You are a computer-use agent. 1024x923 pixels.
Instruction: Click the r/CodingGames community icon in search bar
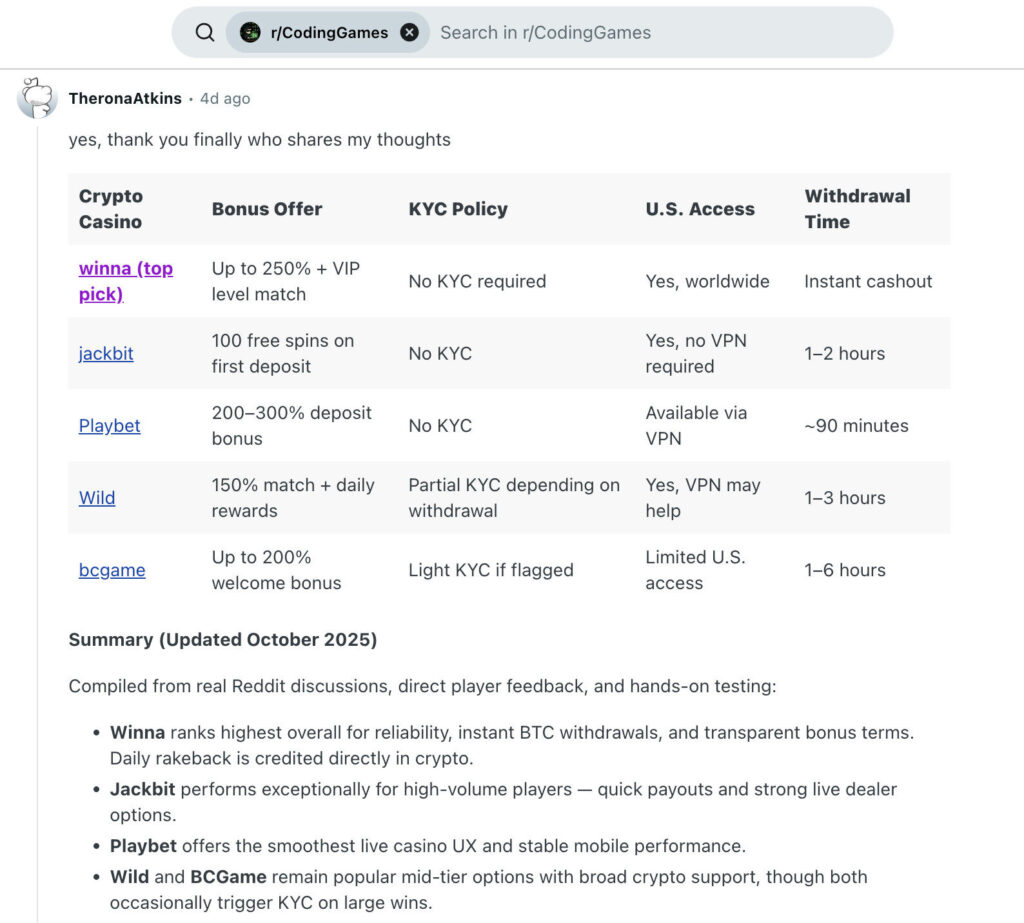click(x=250, y=32)
